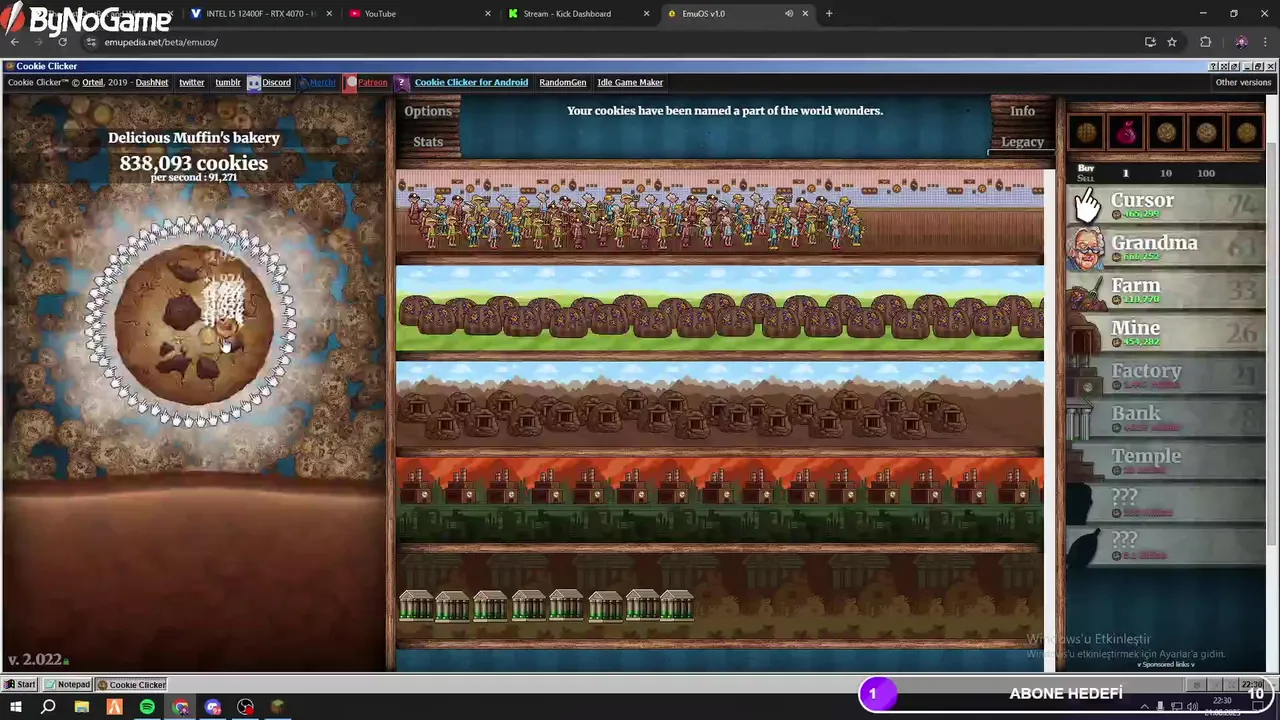Click the first ??? locked building
Viewport: 1280px width, 720px height.
[x=1166, y=503]
